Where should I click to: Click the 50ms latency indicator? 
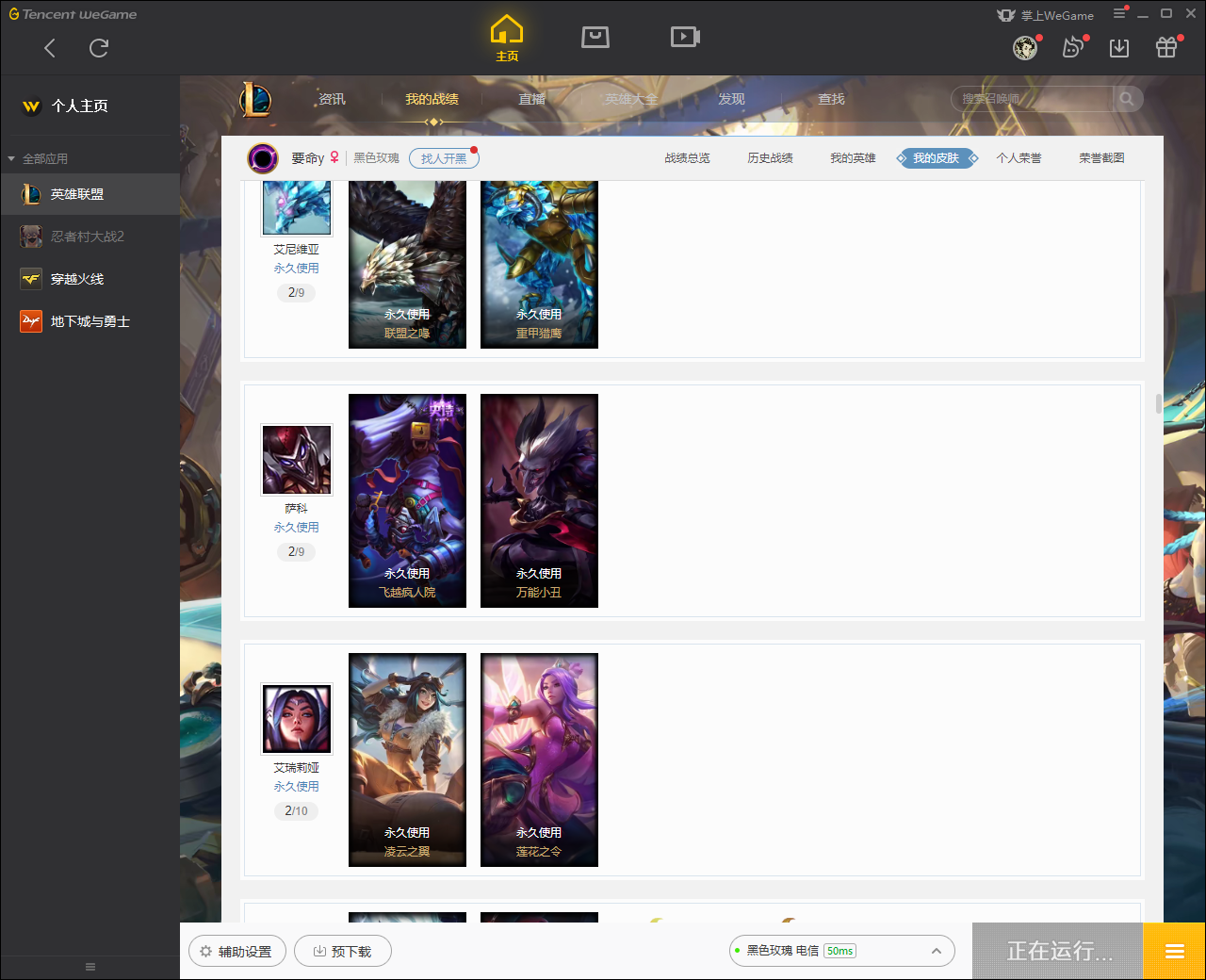point(839,951)
